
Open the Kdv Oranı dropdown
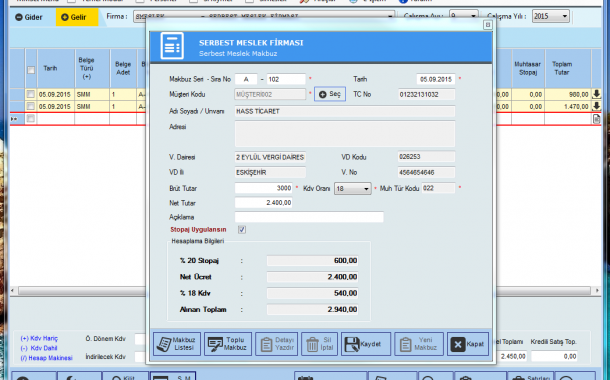click(x=352, y=189)
